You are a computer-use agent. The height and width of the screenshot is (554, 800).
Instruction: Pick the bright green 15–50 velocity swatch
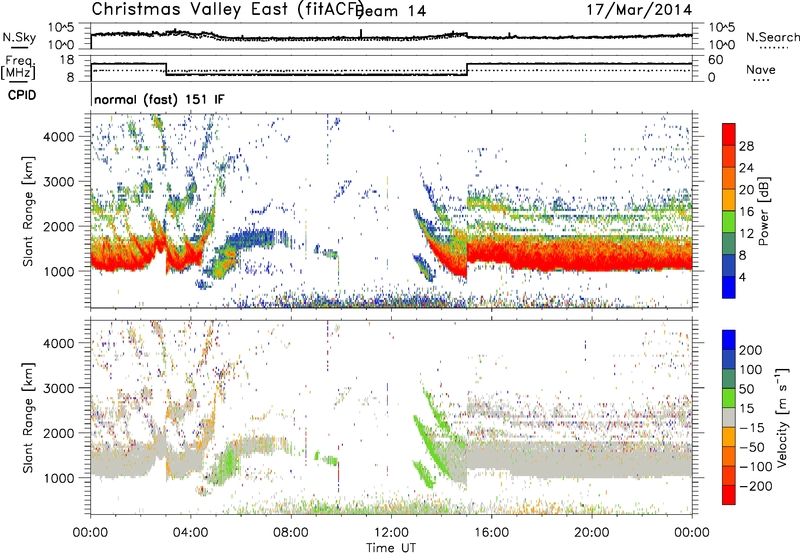point(729,398)
